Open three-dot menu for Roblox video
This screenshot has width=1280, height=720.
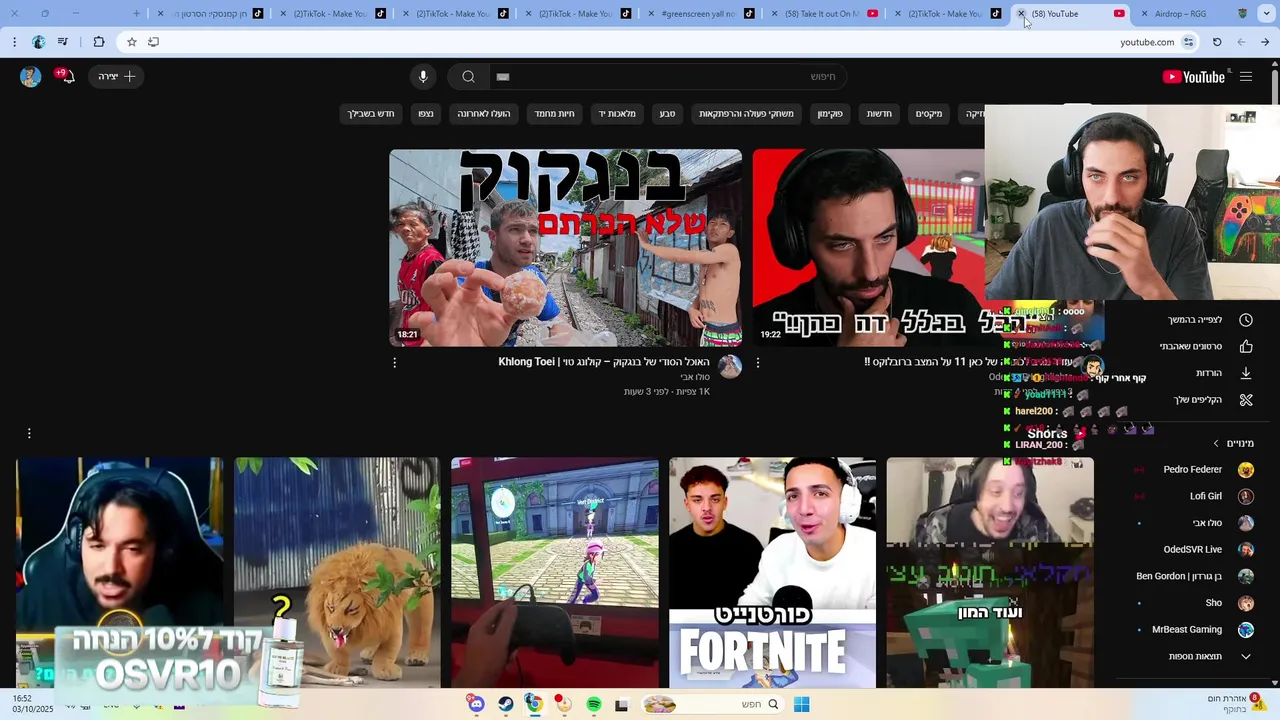coord(757,363)
